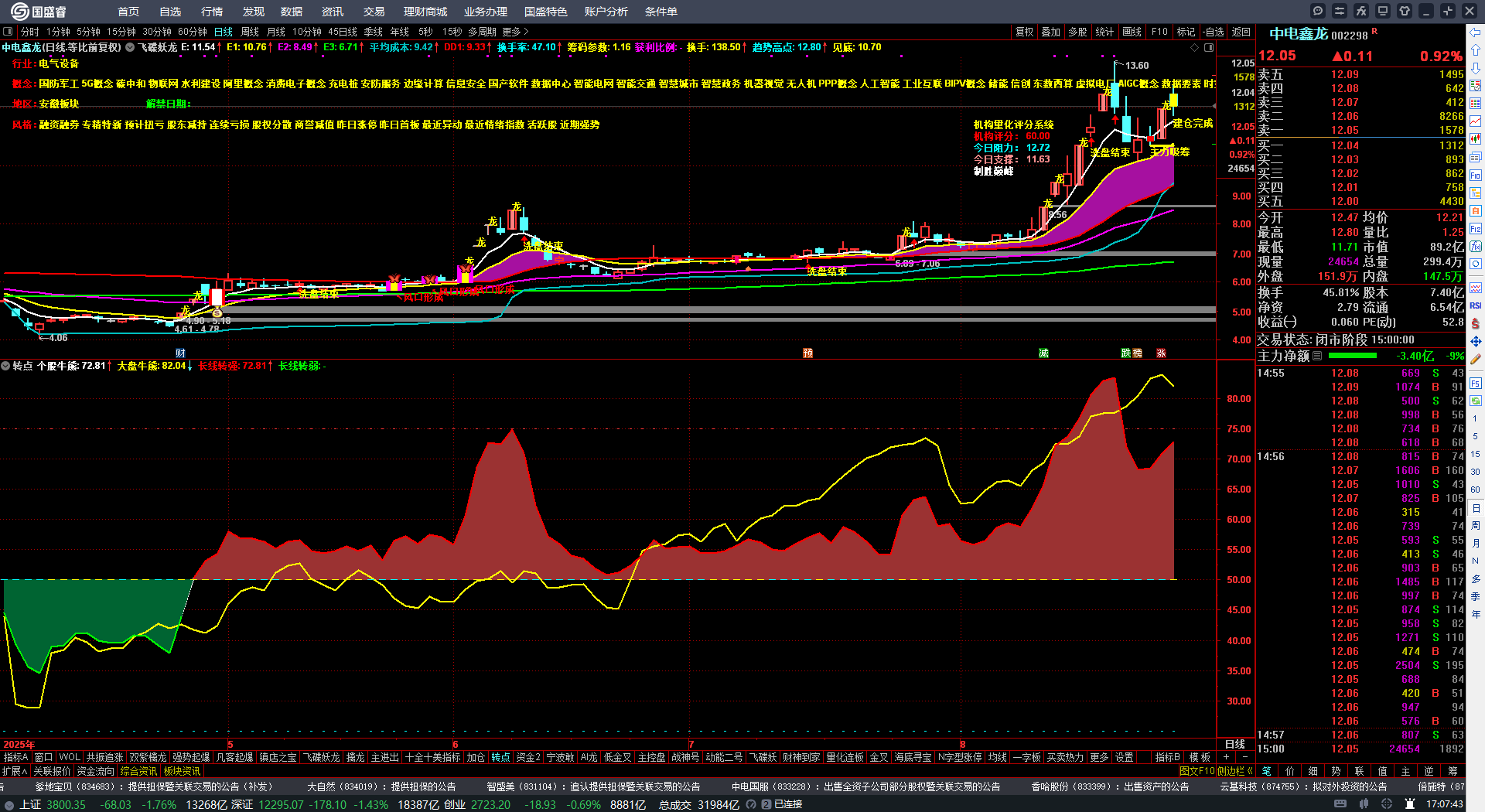Click the small list icon beside 主力净额
The height and width of the screenshot is (812, 1485).
1317,356
